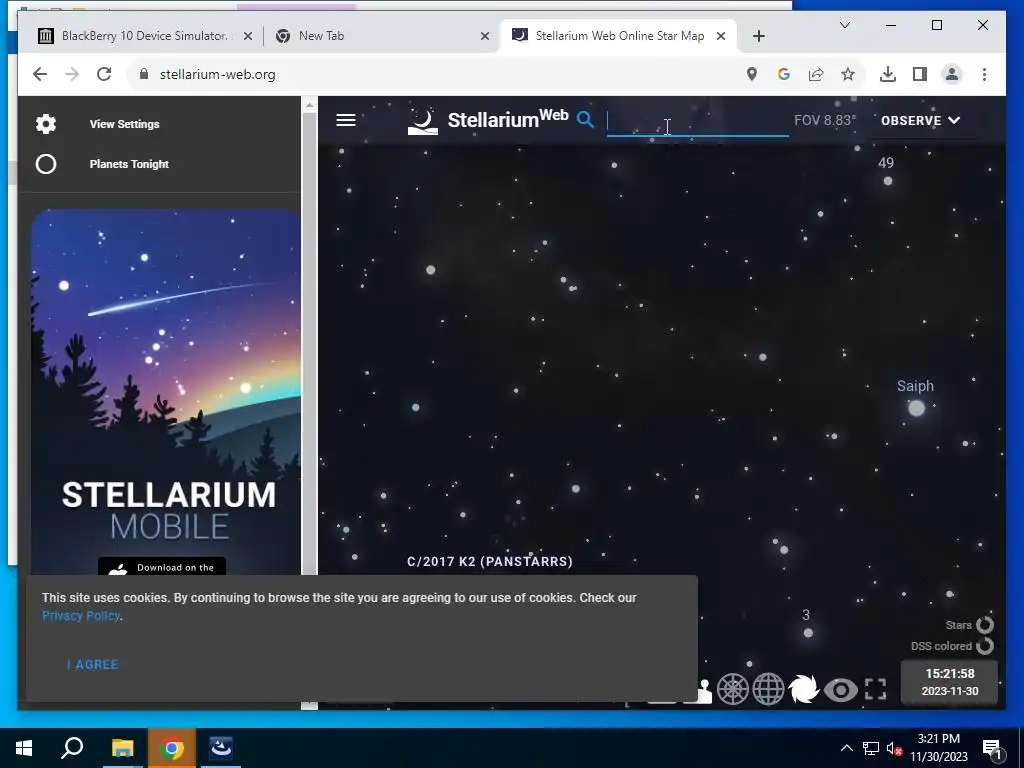
Task: Click the Planets Tonight circle icon
Action: (x=46, y=164)
